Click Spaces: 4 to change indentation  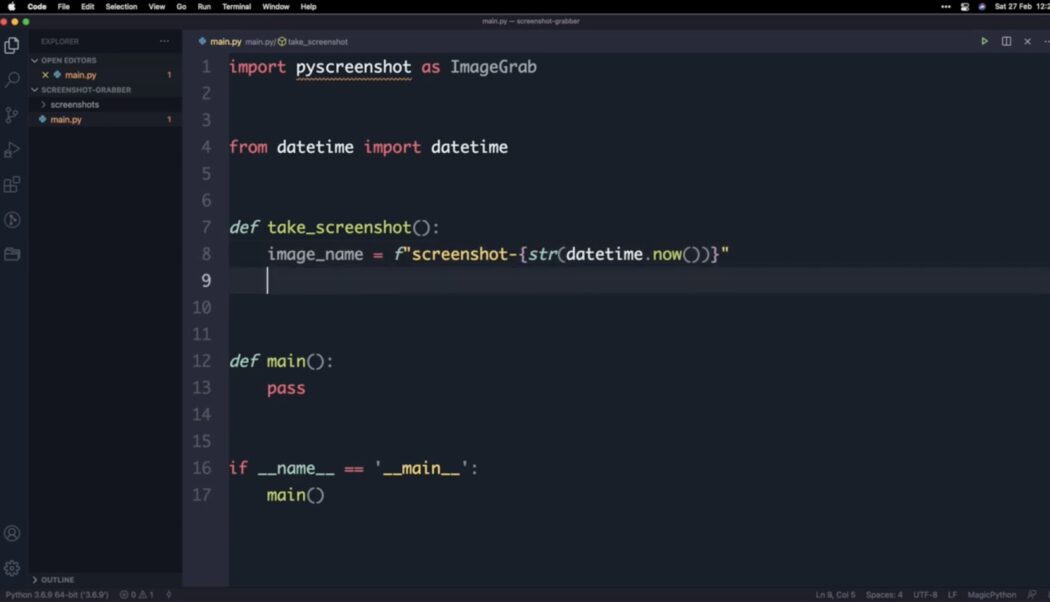point(884,593)
